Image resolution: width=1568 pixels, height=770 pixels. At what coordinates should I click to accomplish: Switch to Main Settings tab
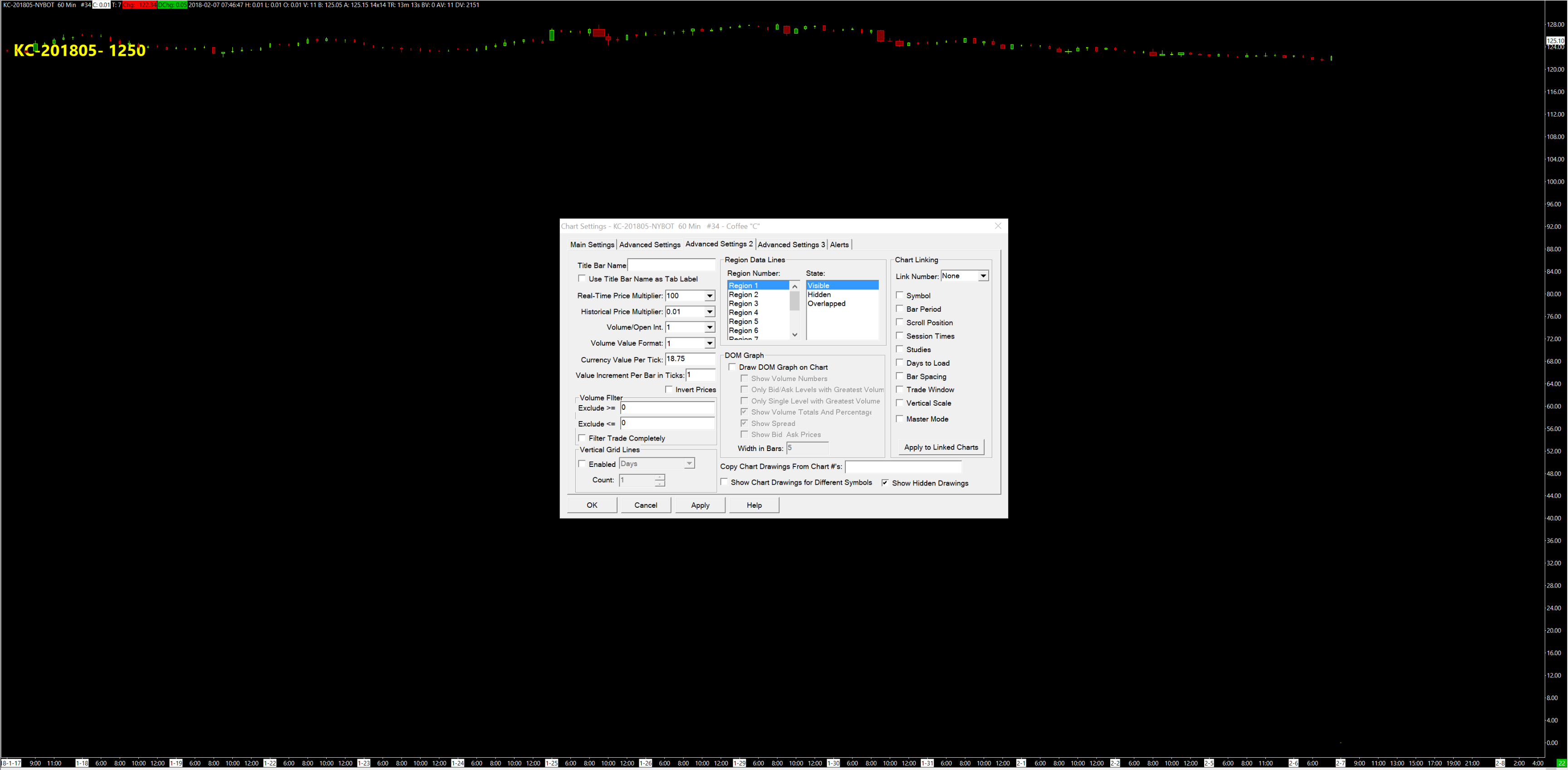click(592, 245)
